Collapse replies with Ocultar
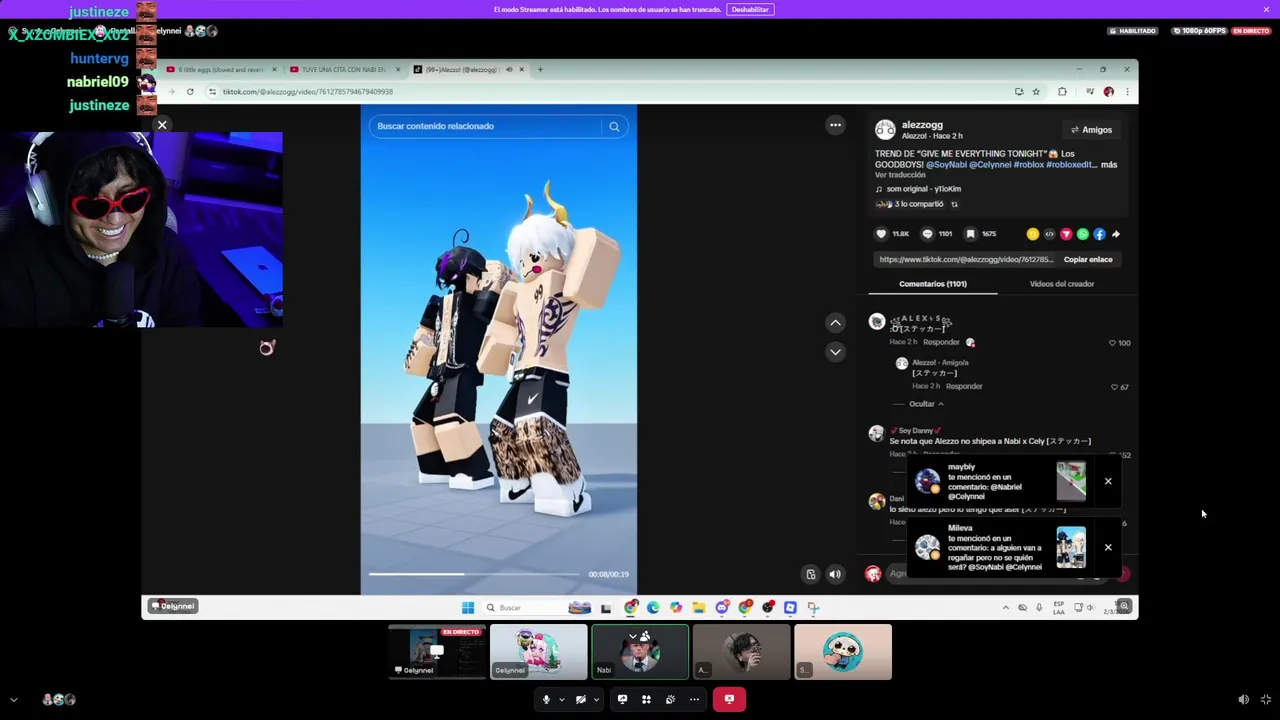 926,404
